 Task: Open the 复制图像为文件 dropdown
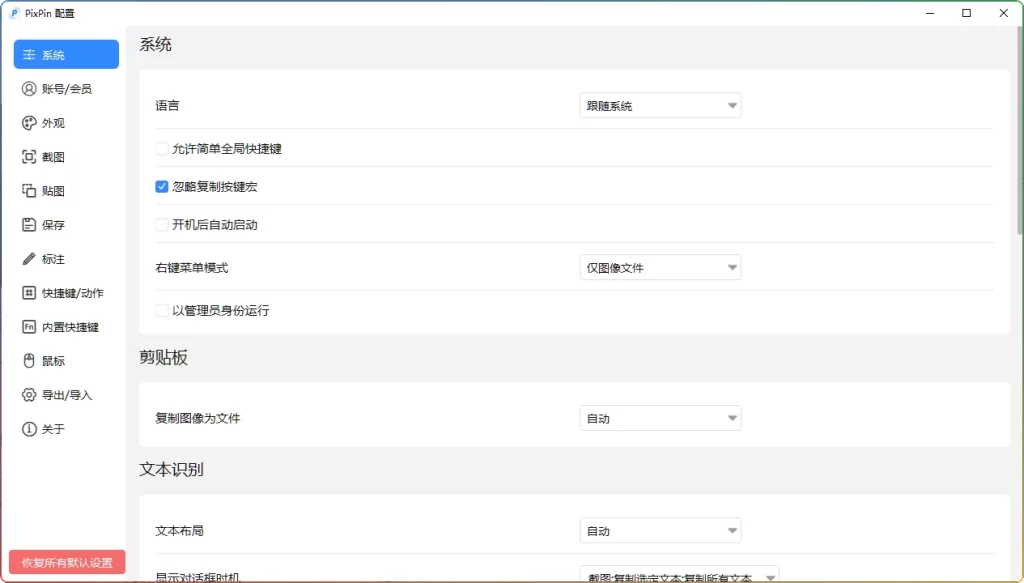point(660,418)
